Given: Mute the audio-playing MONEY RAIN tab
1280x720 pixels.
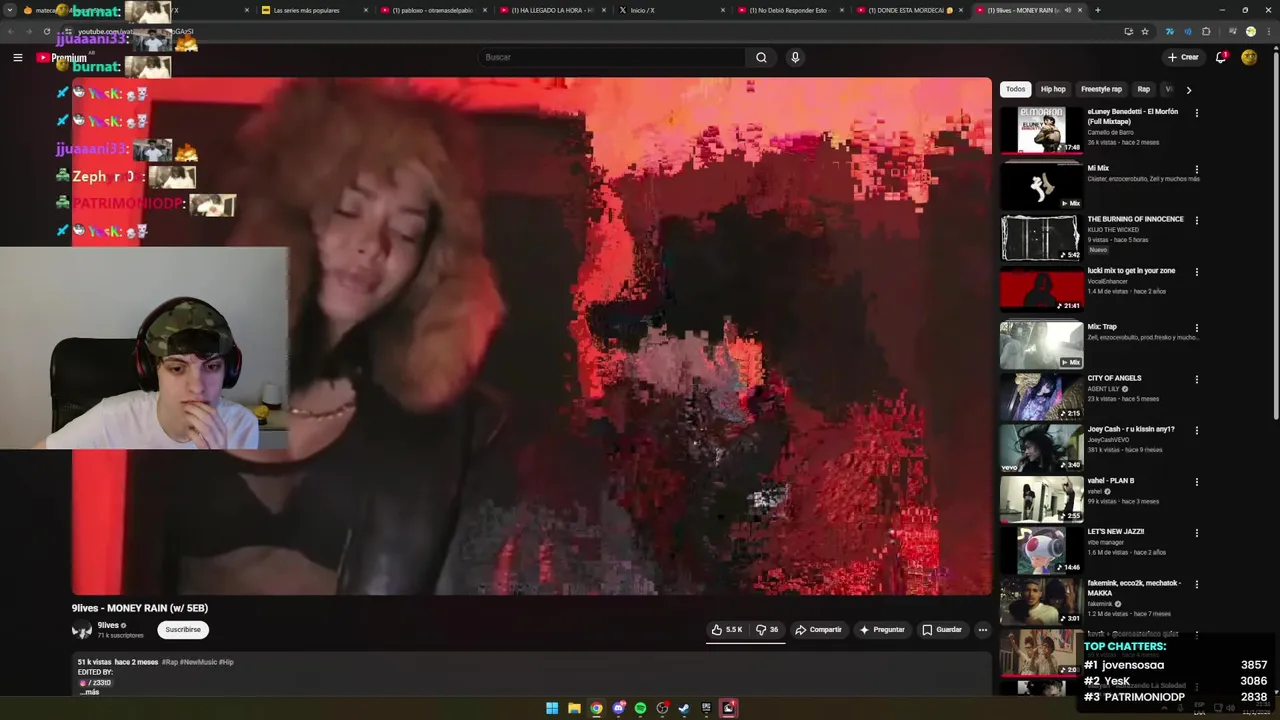Looking at the screenshot, I should tap(1067, 10).
